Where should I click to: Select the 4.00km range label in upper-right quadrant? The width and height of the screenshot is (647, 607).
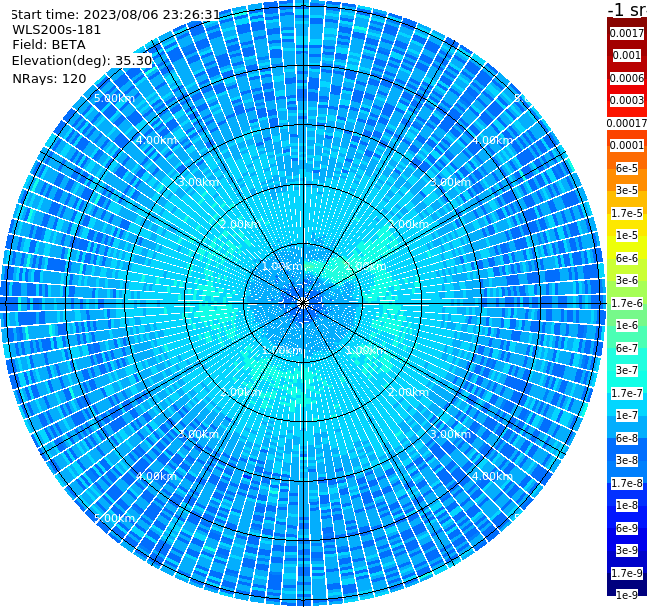click(x=492, y=140)
